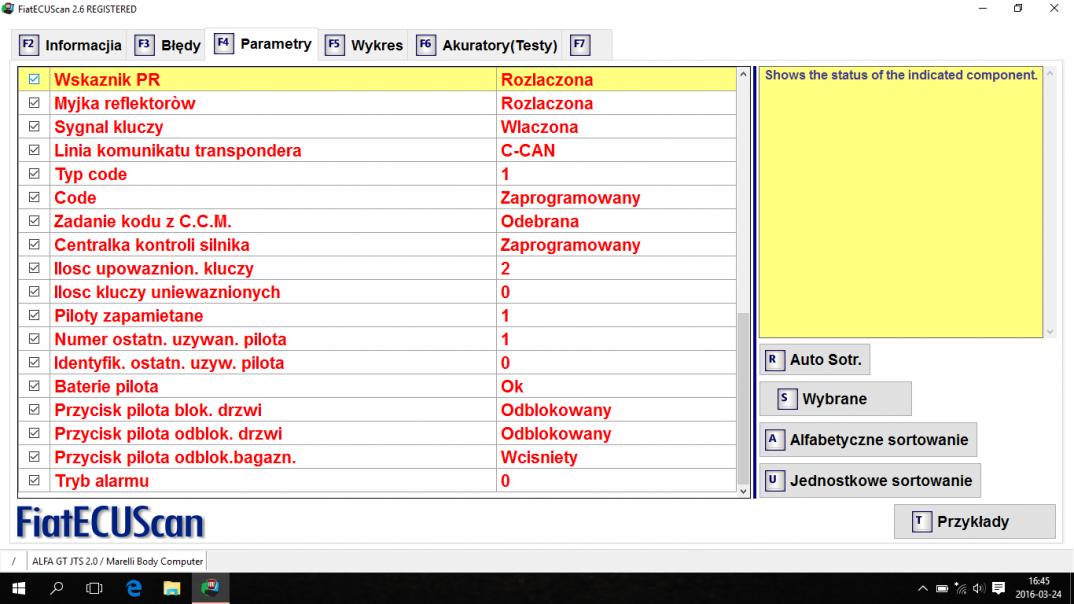Select the Wskaznik PR parameter row
This screenshot has width=1074, height=604.
point(377,79)
